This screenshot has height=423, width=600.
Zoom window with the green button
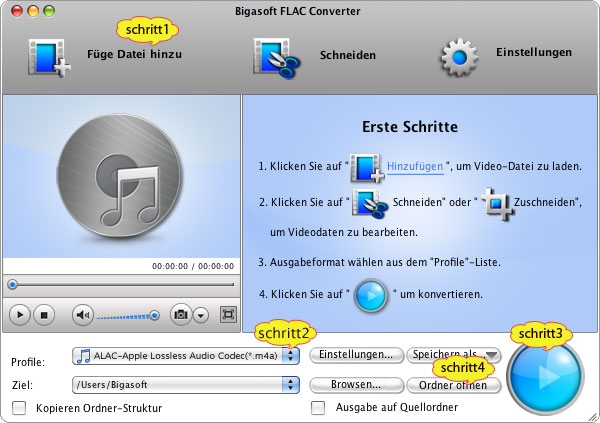49,11
